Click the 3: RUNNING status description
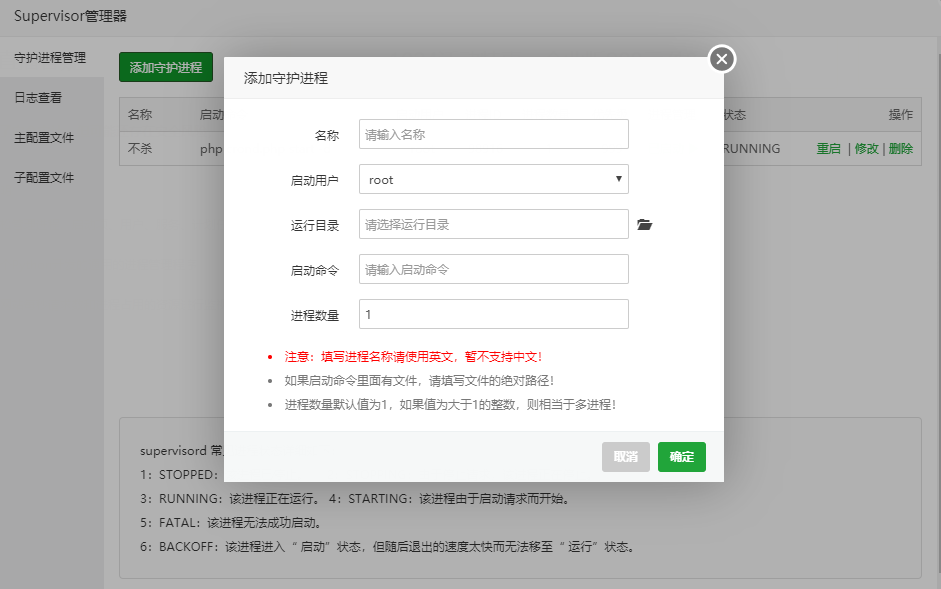Screen dimensions: 941x589 point(230,498)
